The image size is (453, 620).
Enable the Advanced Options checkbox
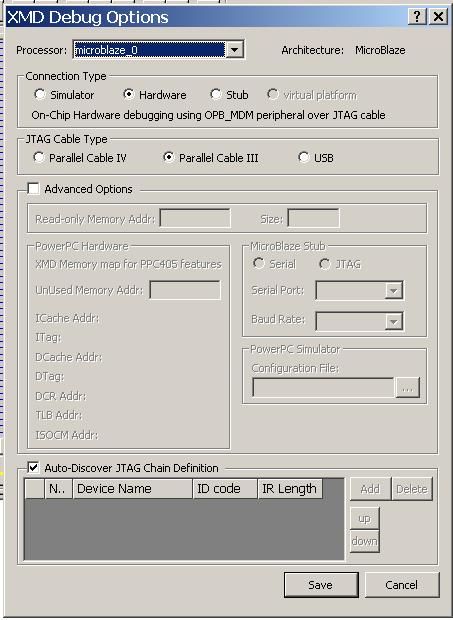point(33,189)
